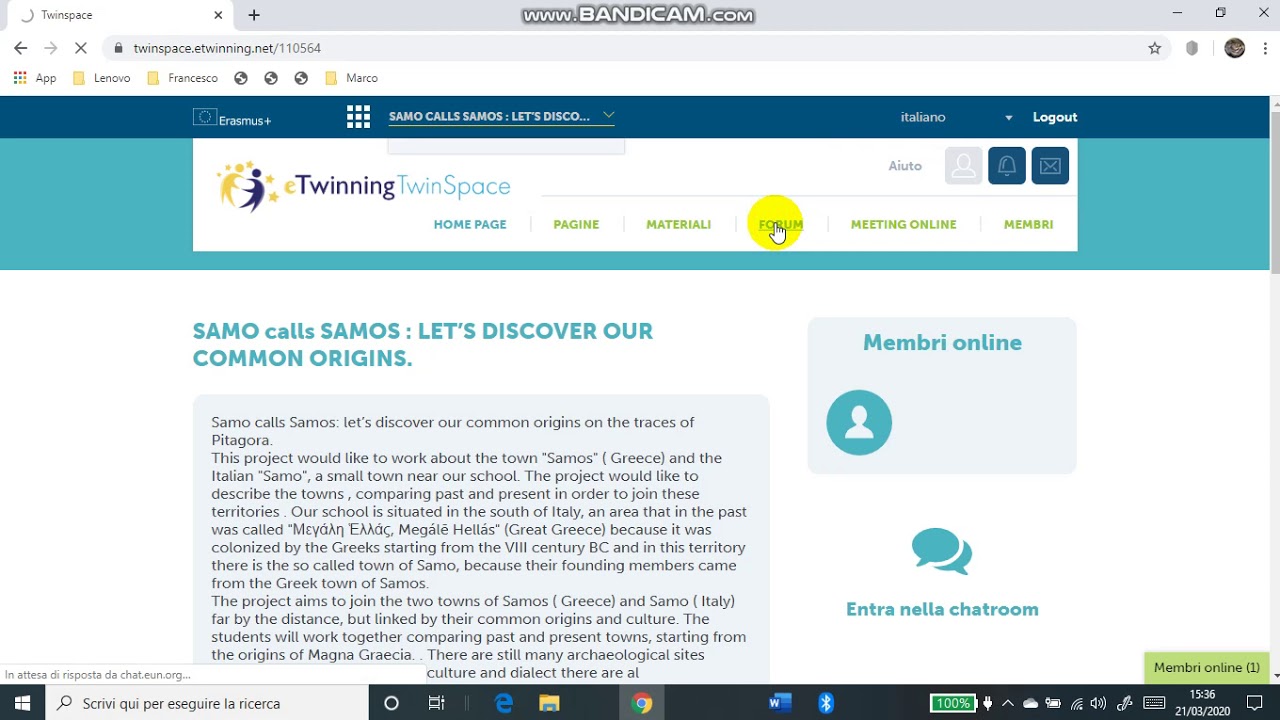Open the Marco bookmarks folder
The image size is (1280, 720).
351,78
